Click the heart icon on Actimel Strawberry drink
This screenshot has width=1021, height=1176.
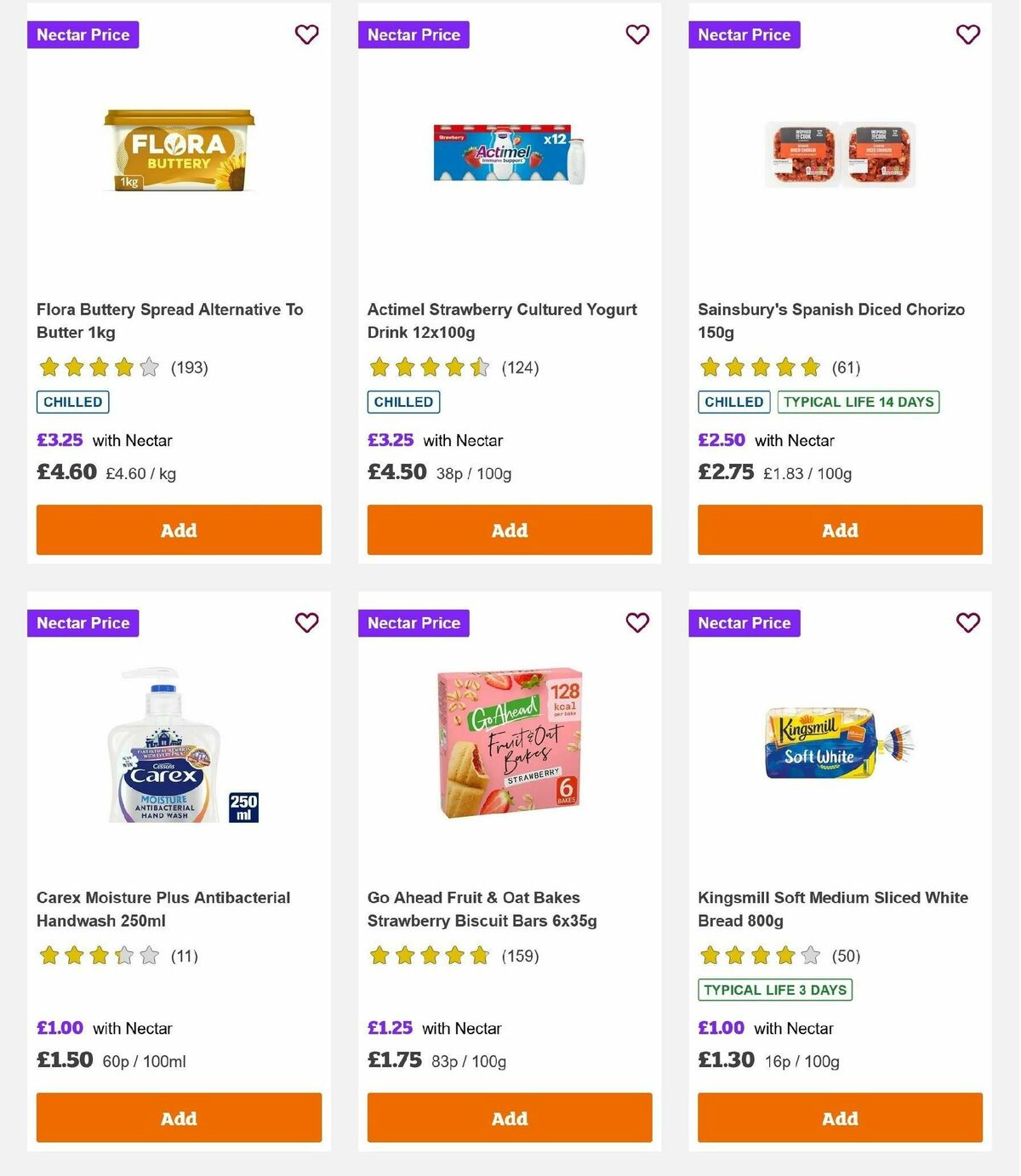pos(637,35)
